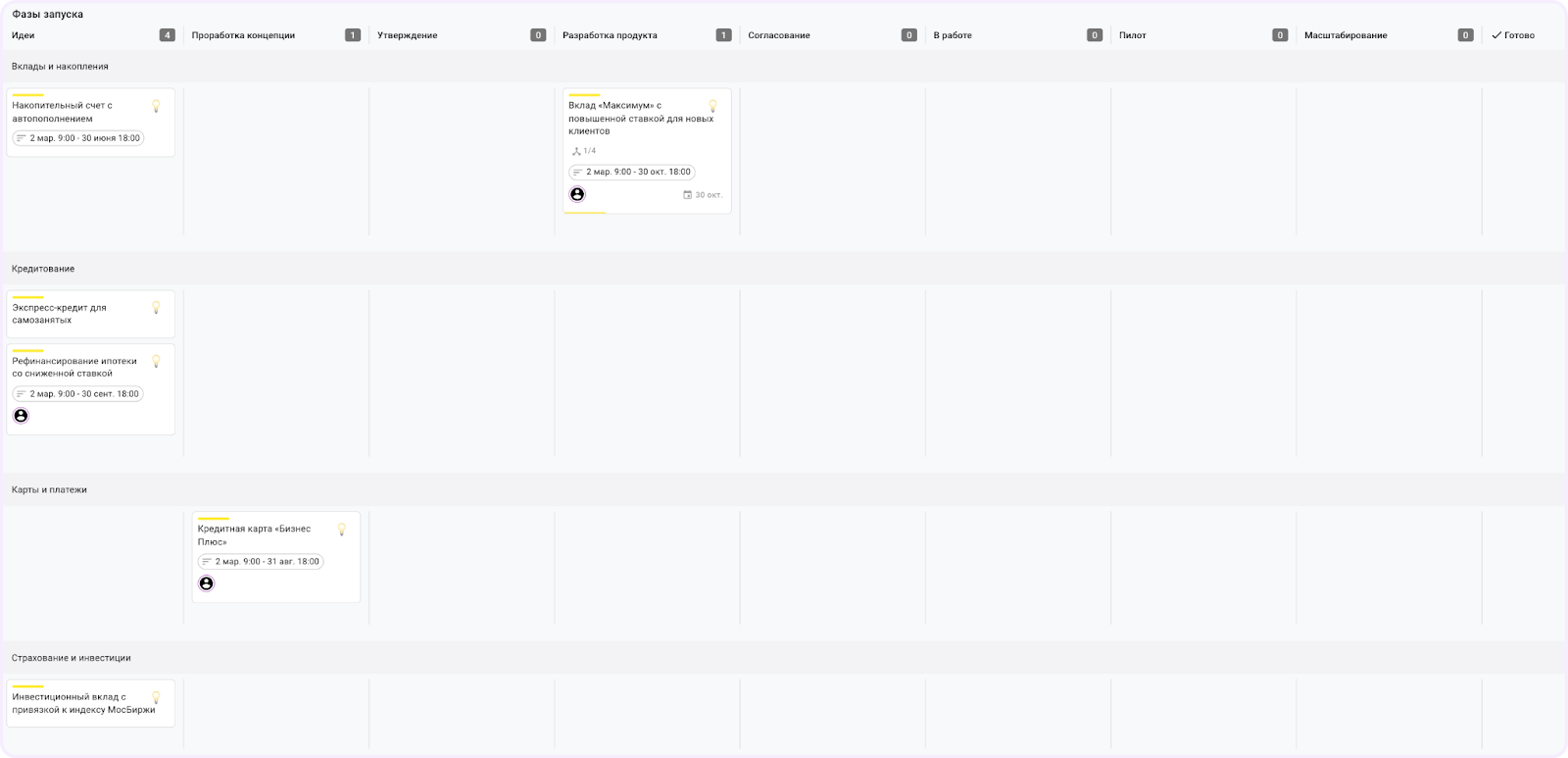Screen dimensions: 1568x758
Task: Click the «30 окт.» deadline calendar icon
Action: click(687, 195)
